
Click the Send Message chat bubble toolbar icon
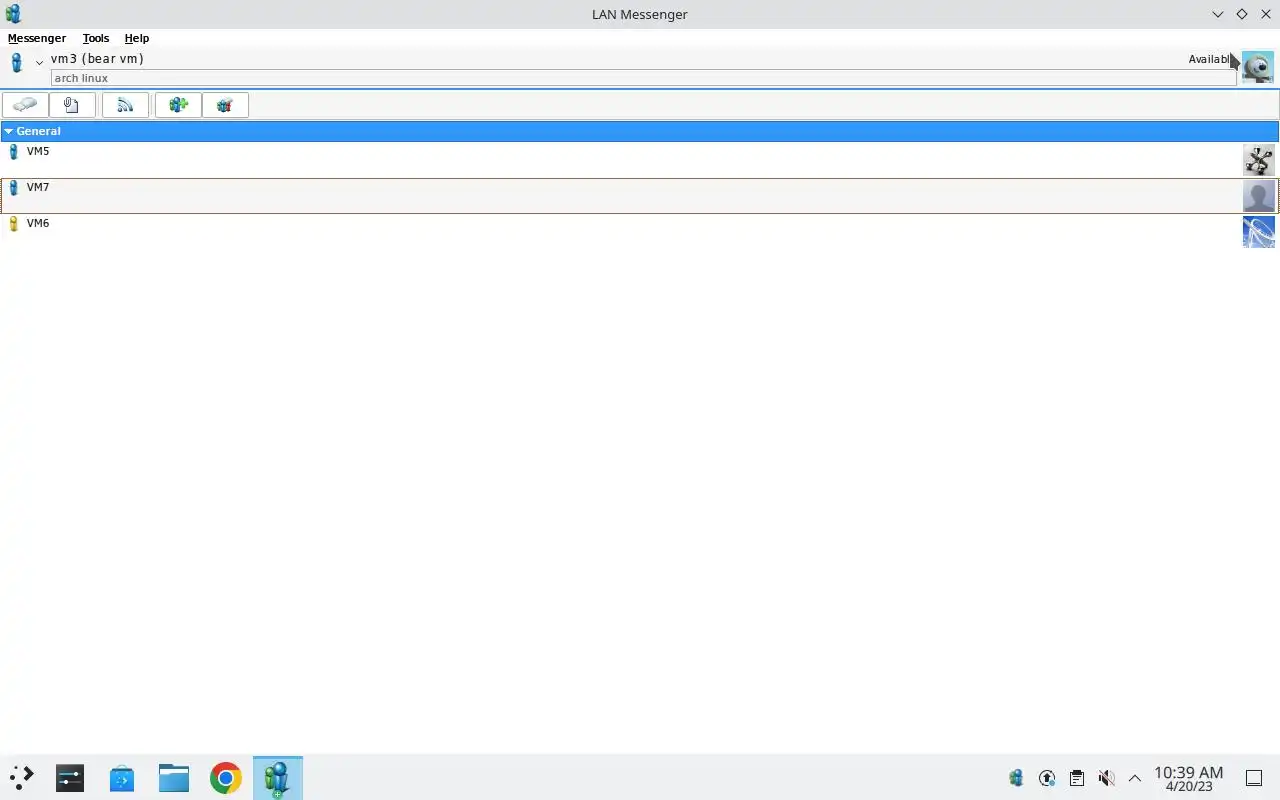tap(25, 105)
